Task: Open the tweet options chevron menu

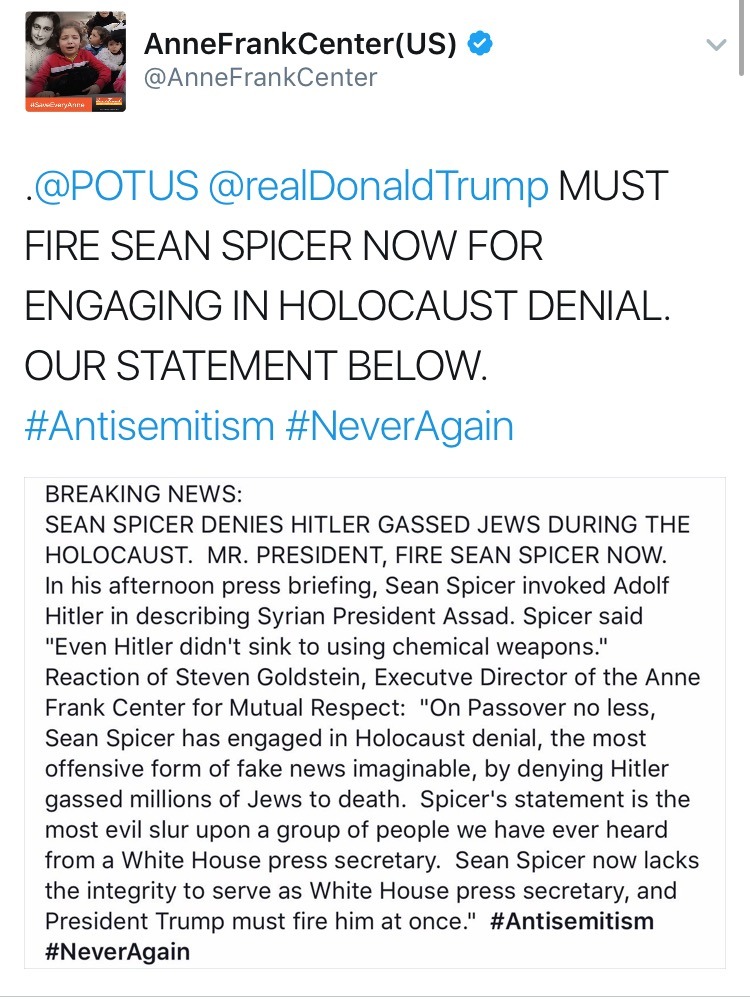Action: [x=714, y=45]
